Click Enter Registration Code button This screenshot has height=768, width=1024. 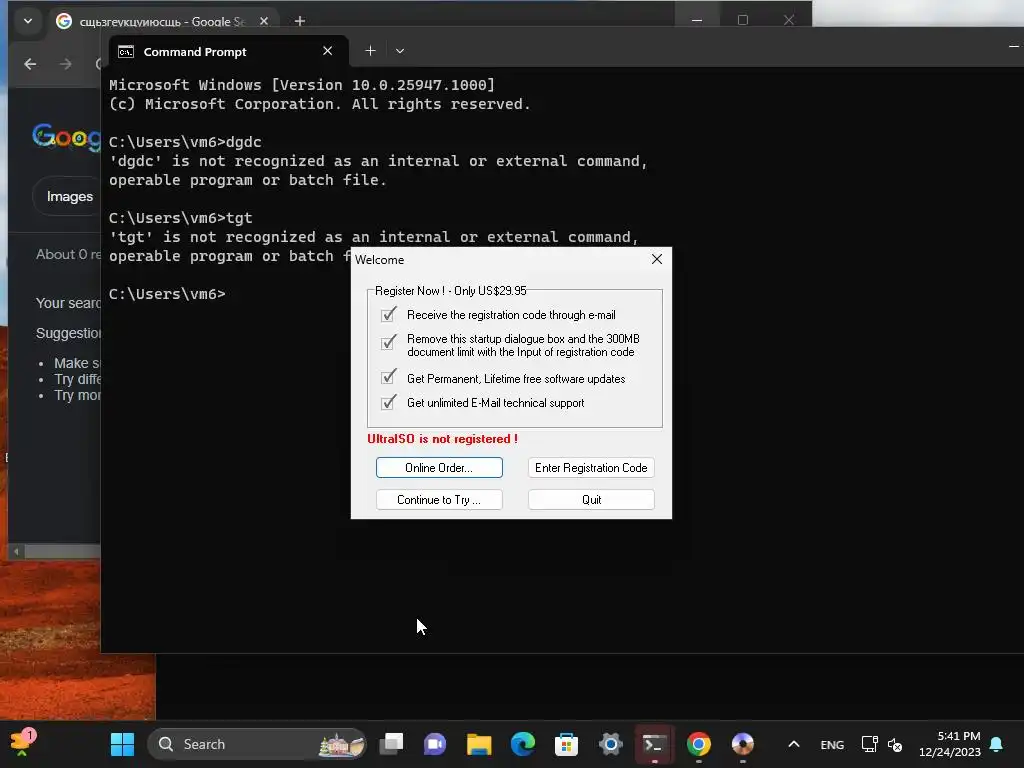click(591, 468)
